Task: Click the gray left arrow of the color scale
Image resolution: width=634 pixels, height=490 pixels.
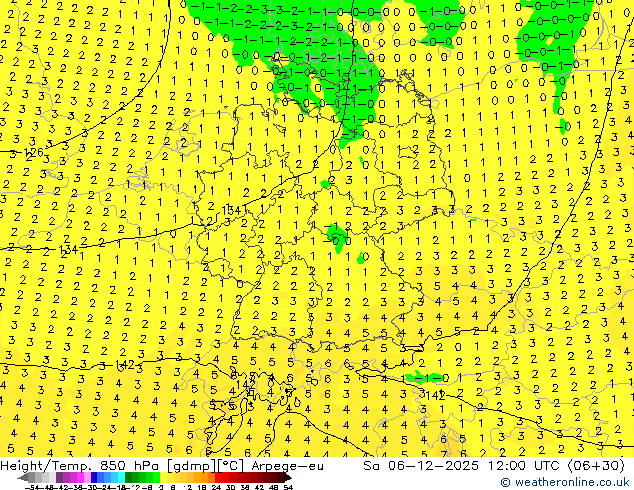Action: point(22,477)
